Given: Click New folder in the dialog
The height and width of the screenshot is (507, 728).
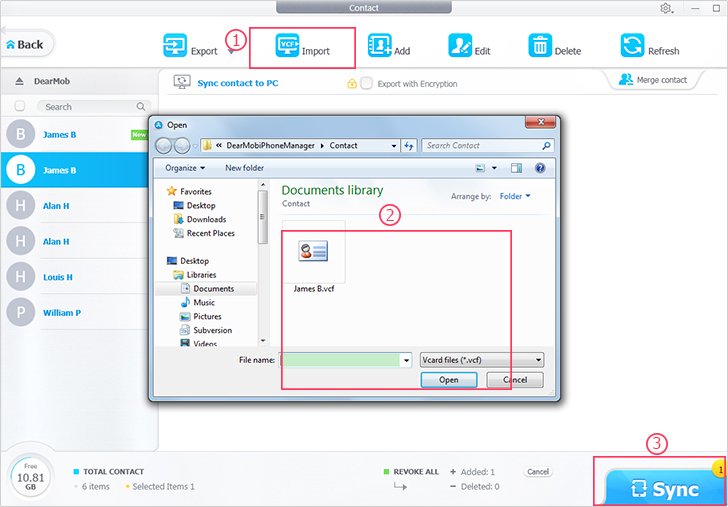Looking at the screenshot, I should (245, 168).
